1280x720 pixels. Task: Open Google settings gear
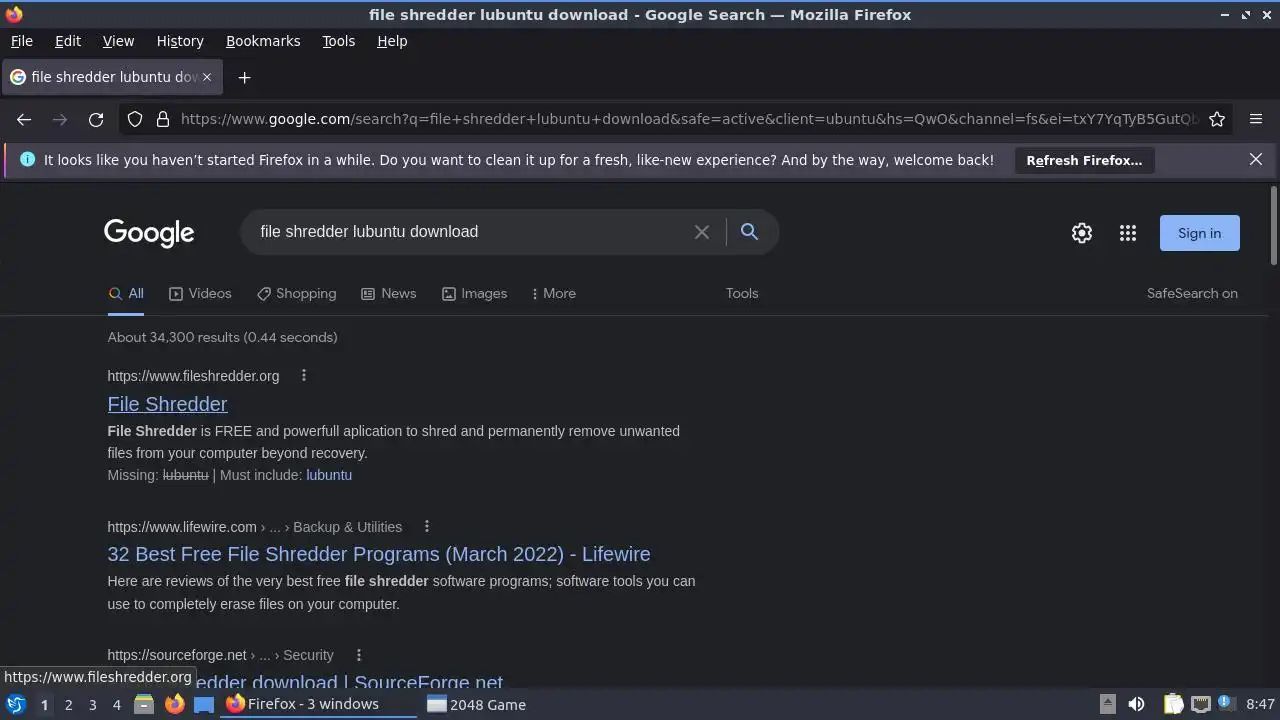click(x=1082, y=233)
